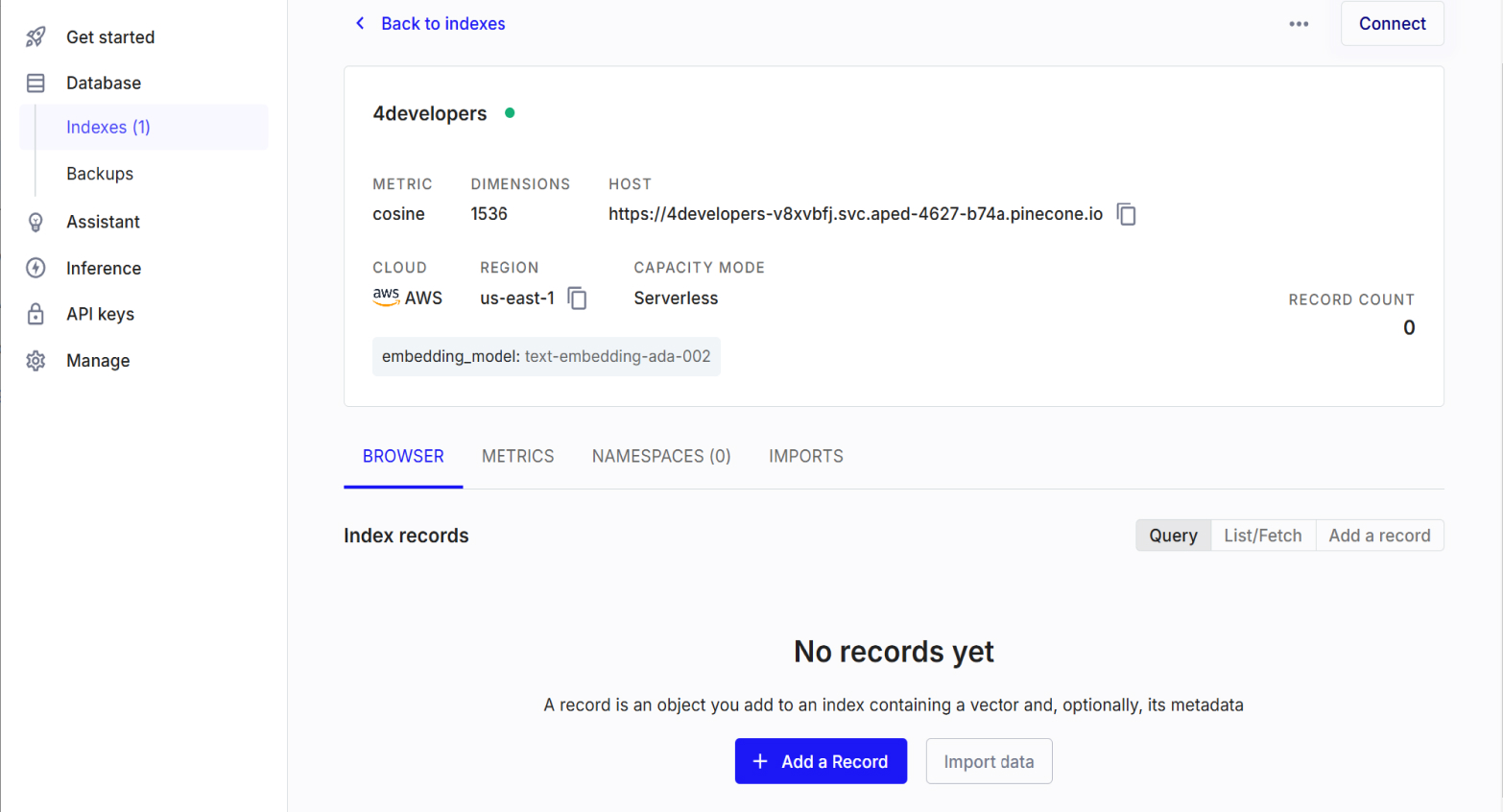Select the Query mode toggle

pyautogui.click(x=1173, y=536)
